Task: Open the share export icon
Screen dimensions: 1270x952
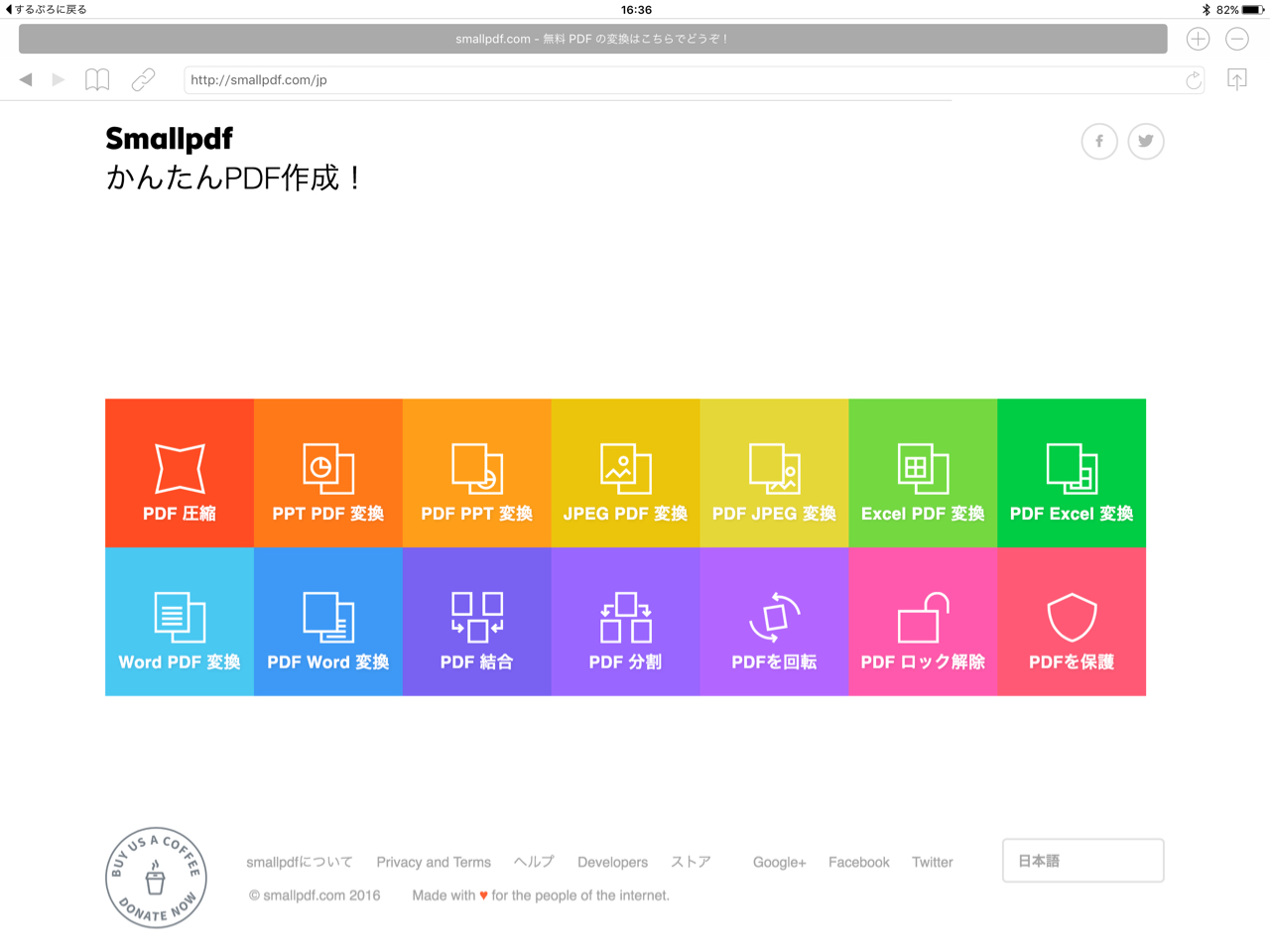Action: coord(1237,79)
